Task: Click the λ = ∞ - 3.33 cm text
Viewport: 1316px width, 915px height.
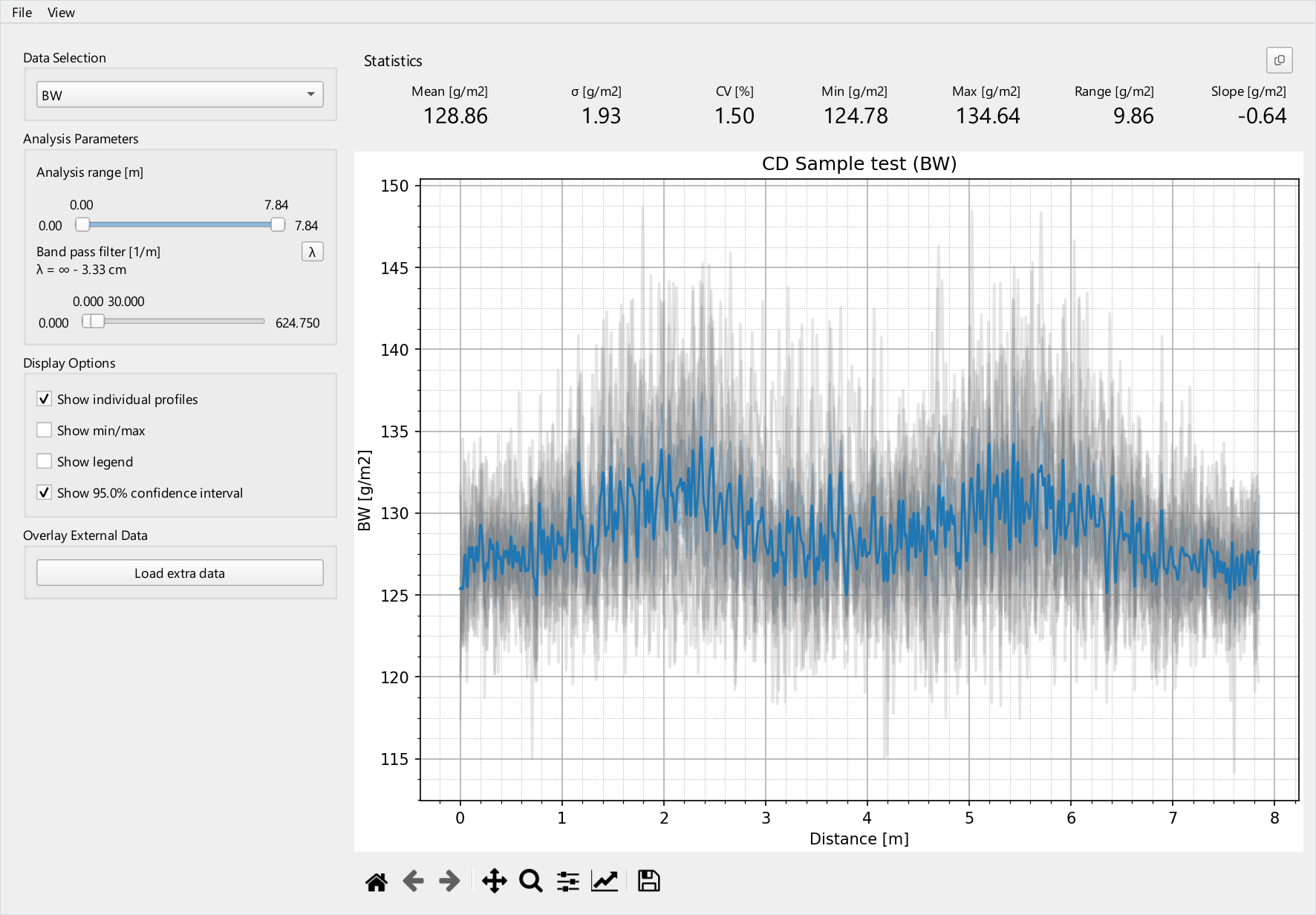Action: click(x=82, y=270)
